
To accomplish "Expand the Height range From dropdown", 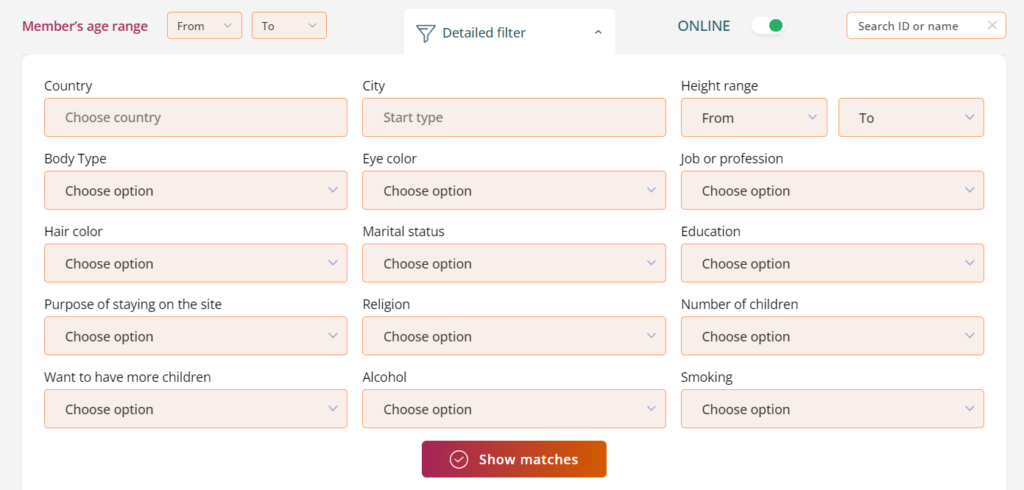I will [754, 117].
